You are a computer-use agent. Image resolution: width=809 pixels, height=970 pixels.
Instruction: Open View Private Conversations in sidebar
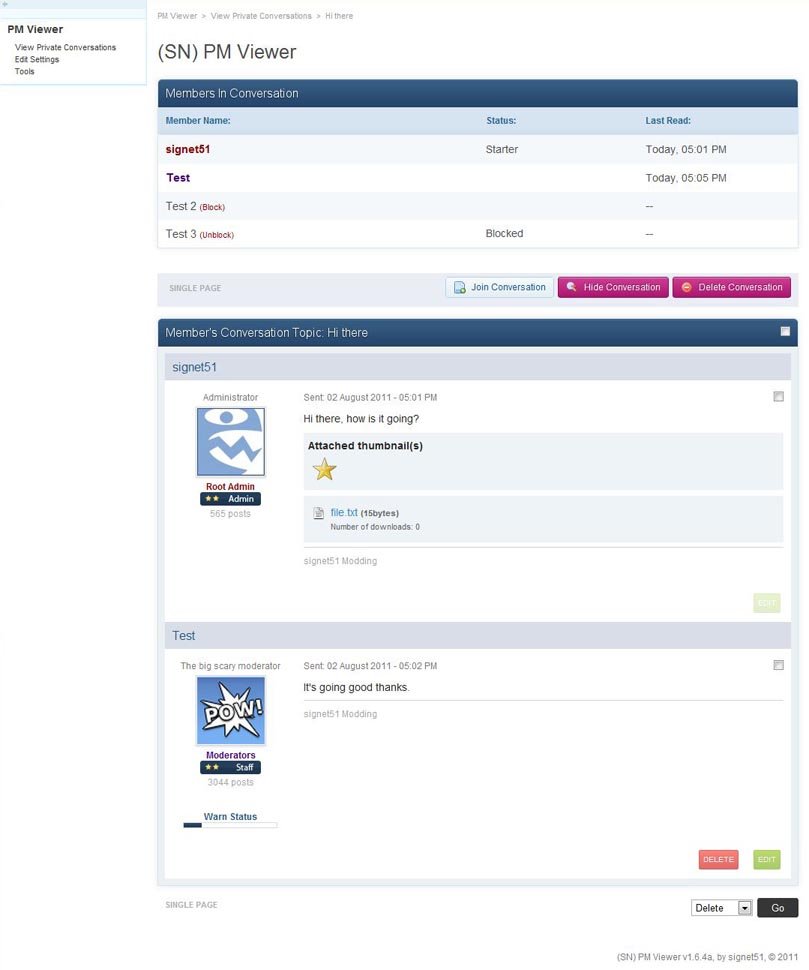tap(65, 47)
